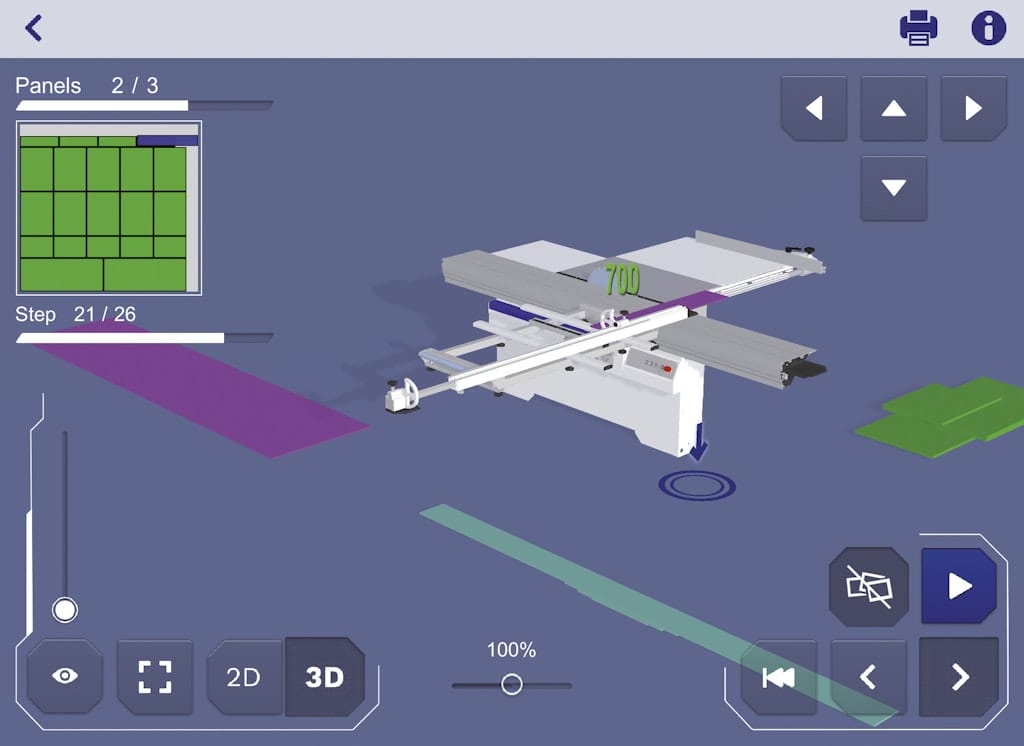Open the info panel
Image resolution: width=1024 pixels, height=746 pixels.
tap(988, 28)
